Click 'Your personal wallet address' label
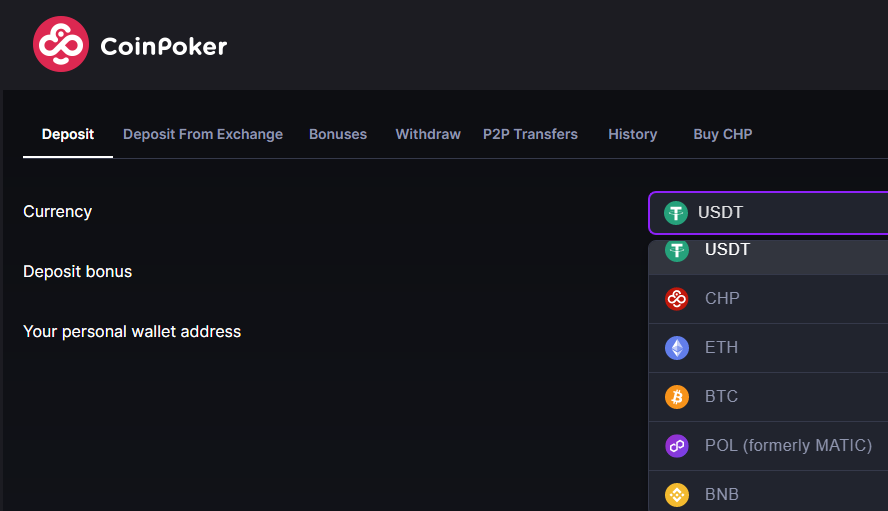 point(132,332)
